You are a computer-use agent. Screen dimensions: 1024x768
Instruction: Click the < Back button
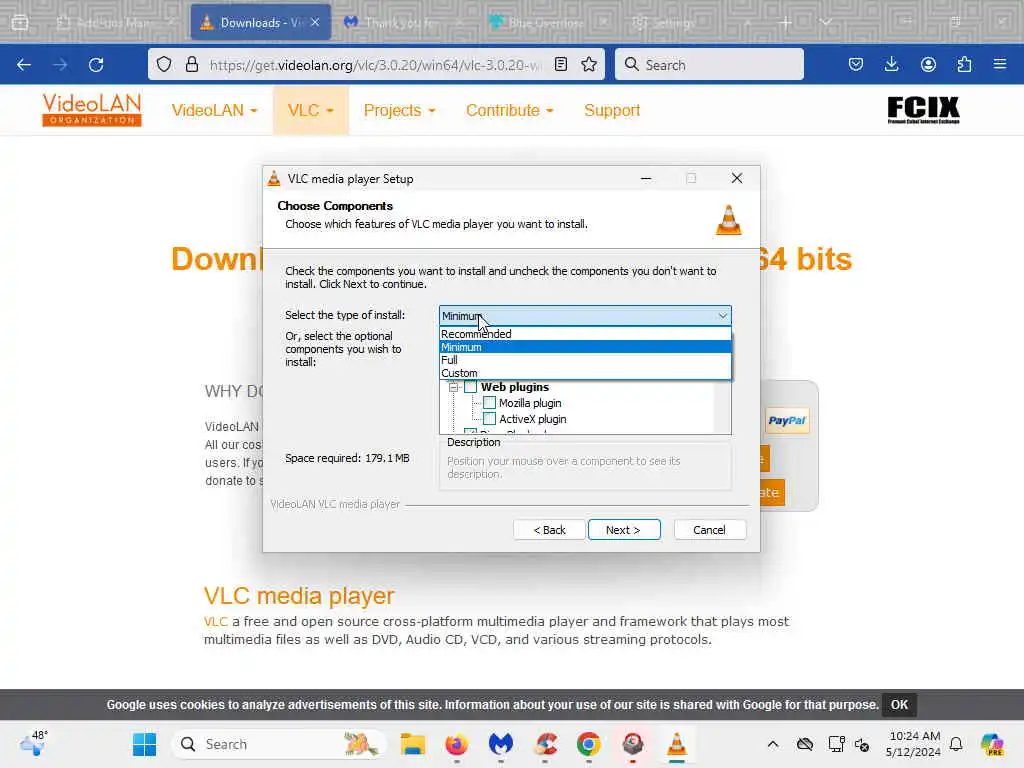pyautogui.click(x=549, y=530)
